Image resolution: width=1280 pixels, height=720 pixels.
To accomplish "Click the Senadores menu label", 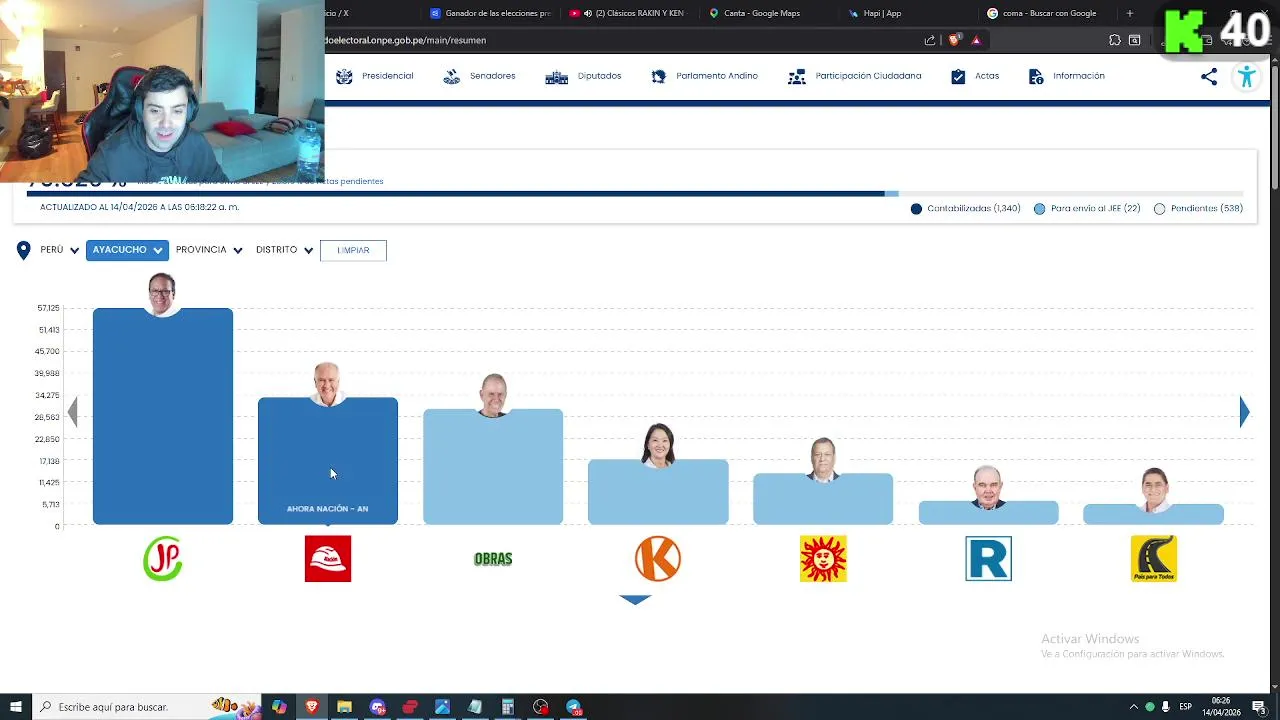I will point(492,76).
